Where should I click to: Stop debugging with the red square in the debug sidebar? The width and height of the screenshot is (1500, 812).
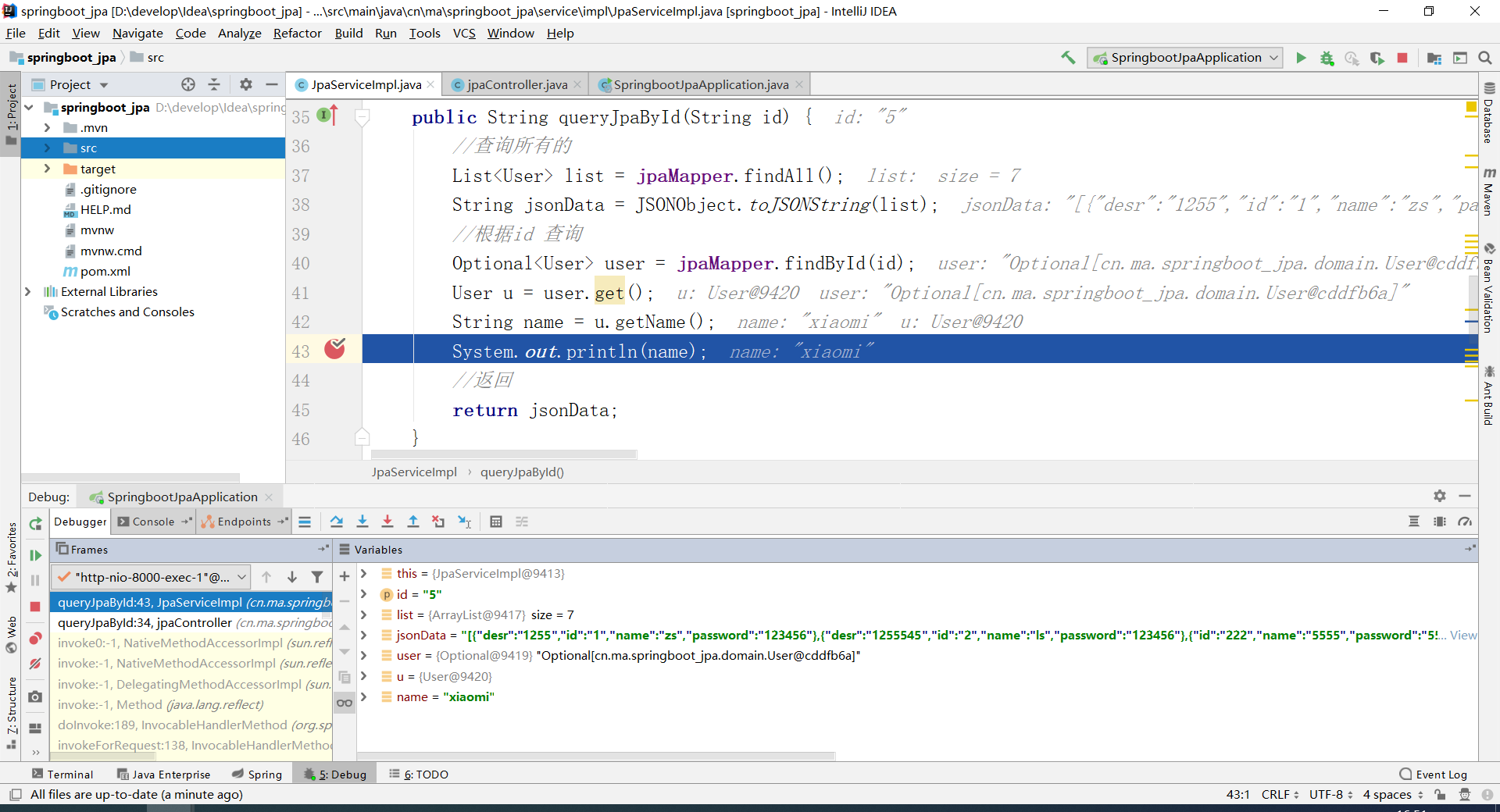click(x=35, y=607)
